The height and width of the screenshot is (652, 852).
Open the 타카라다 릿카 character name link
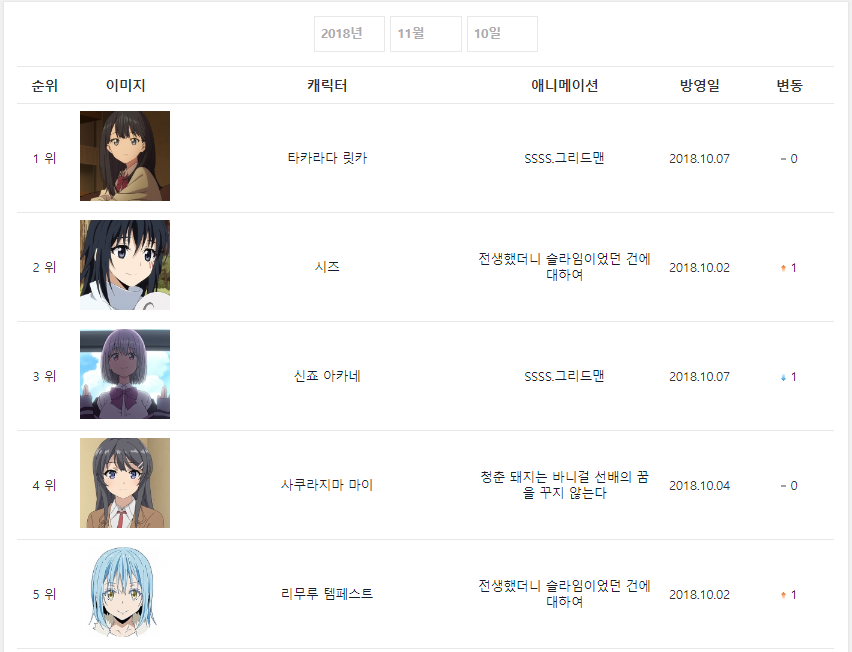[x=327, y=158]
